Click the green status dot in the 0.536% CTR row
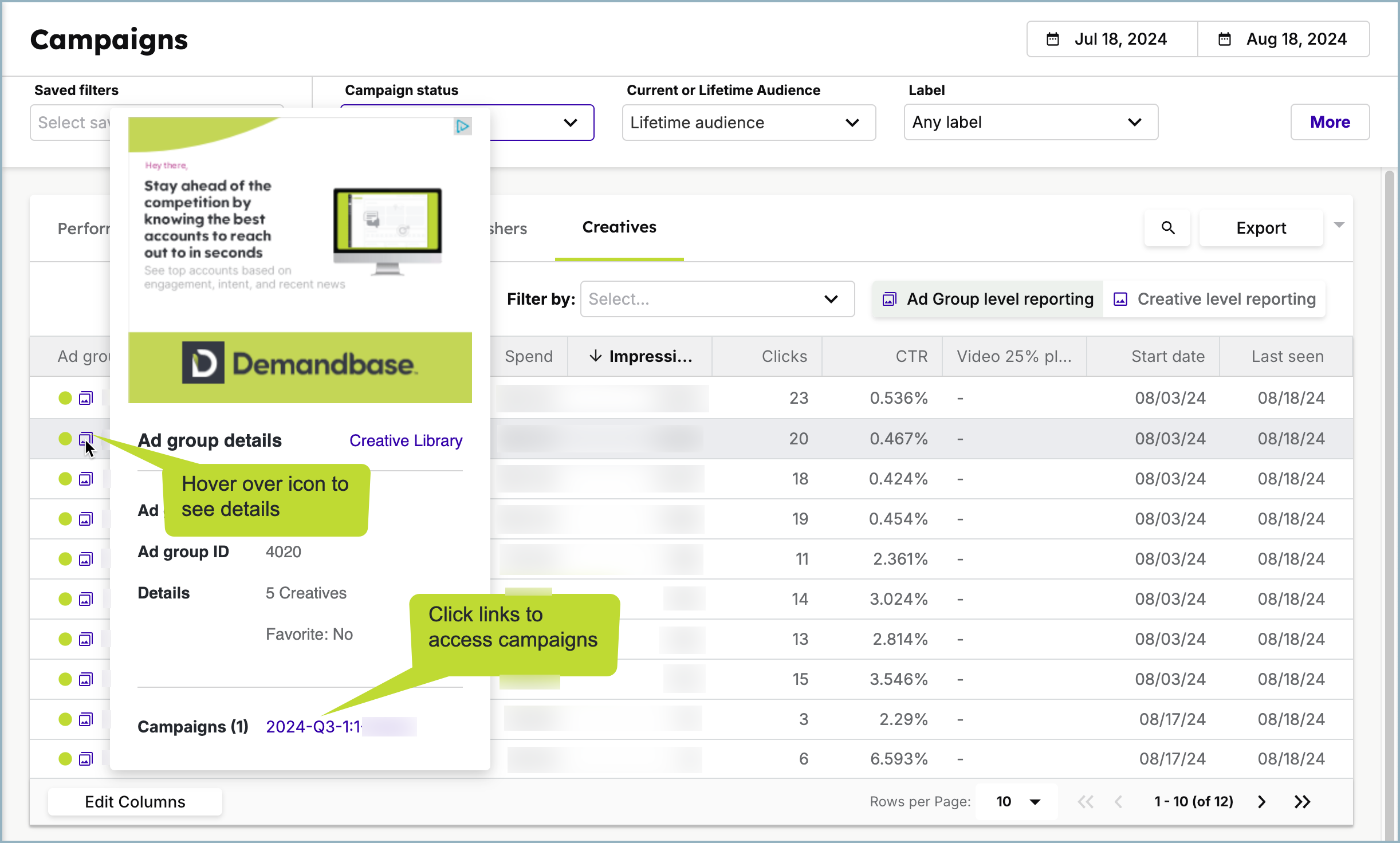This screenshot has height=843, width=1400. (65, 398)
